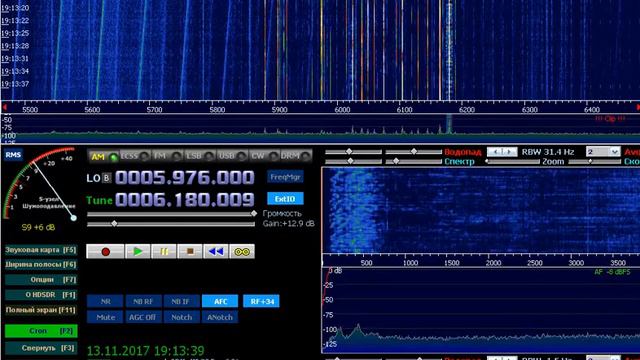Image resolution: width=640 pixels, height=360 pixels.
Task: Click the RBW left-right stepper arrows
Action: pos(502,152)
